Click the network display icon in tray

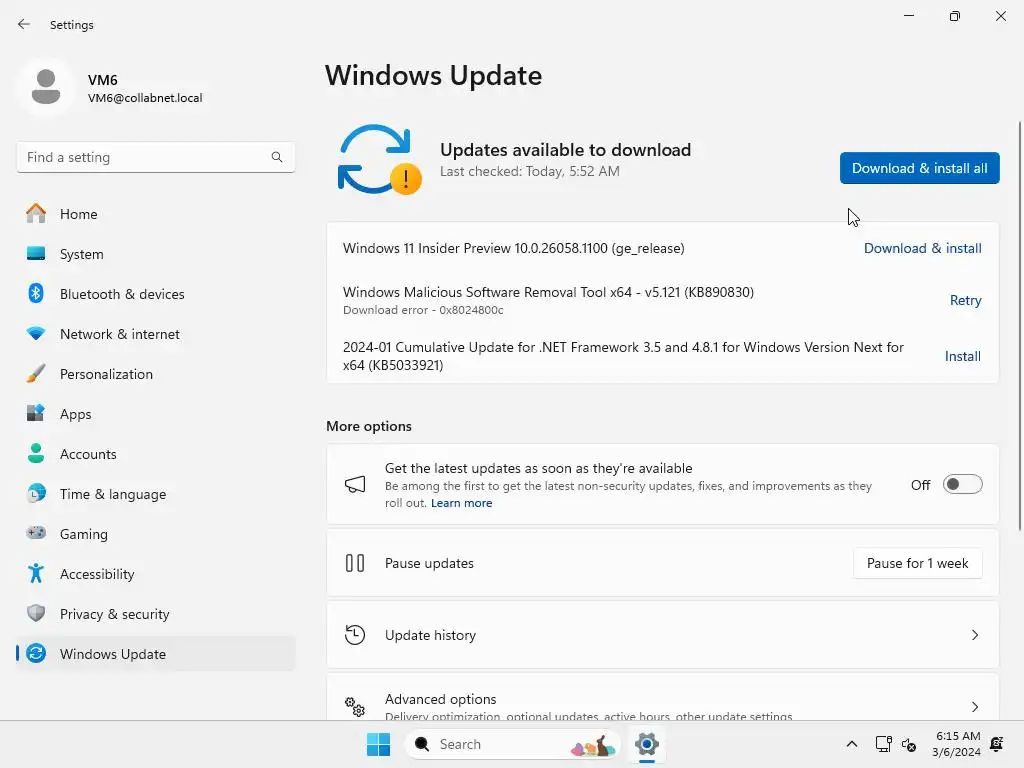pos(883,744)
